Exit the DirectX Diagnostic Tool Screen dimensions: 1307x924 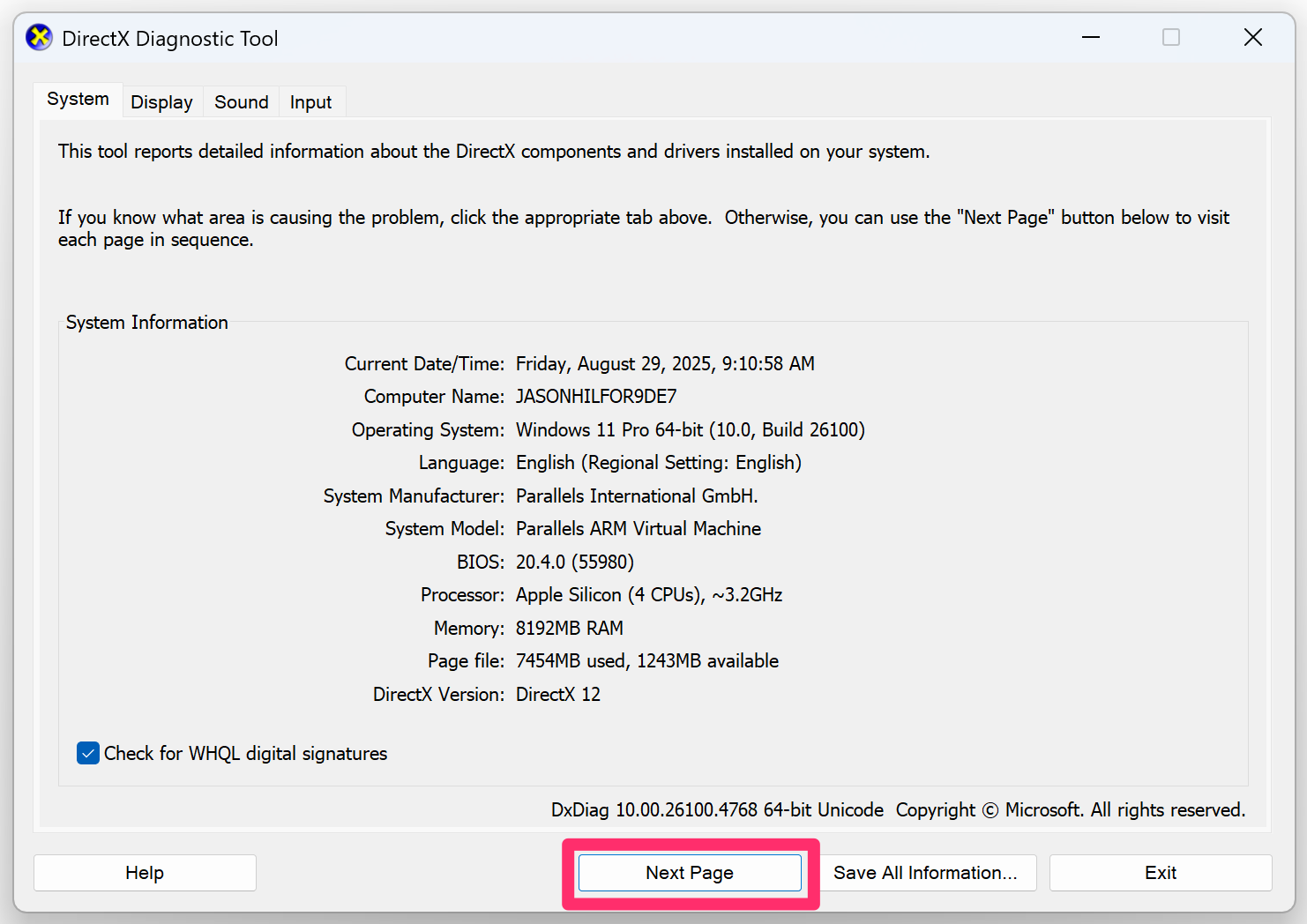[1160, 872]
